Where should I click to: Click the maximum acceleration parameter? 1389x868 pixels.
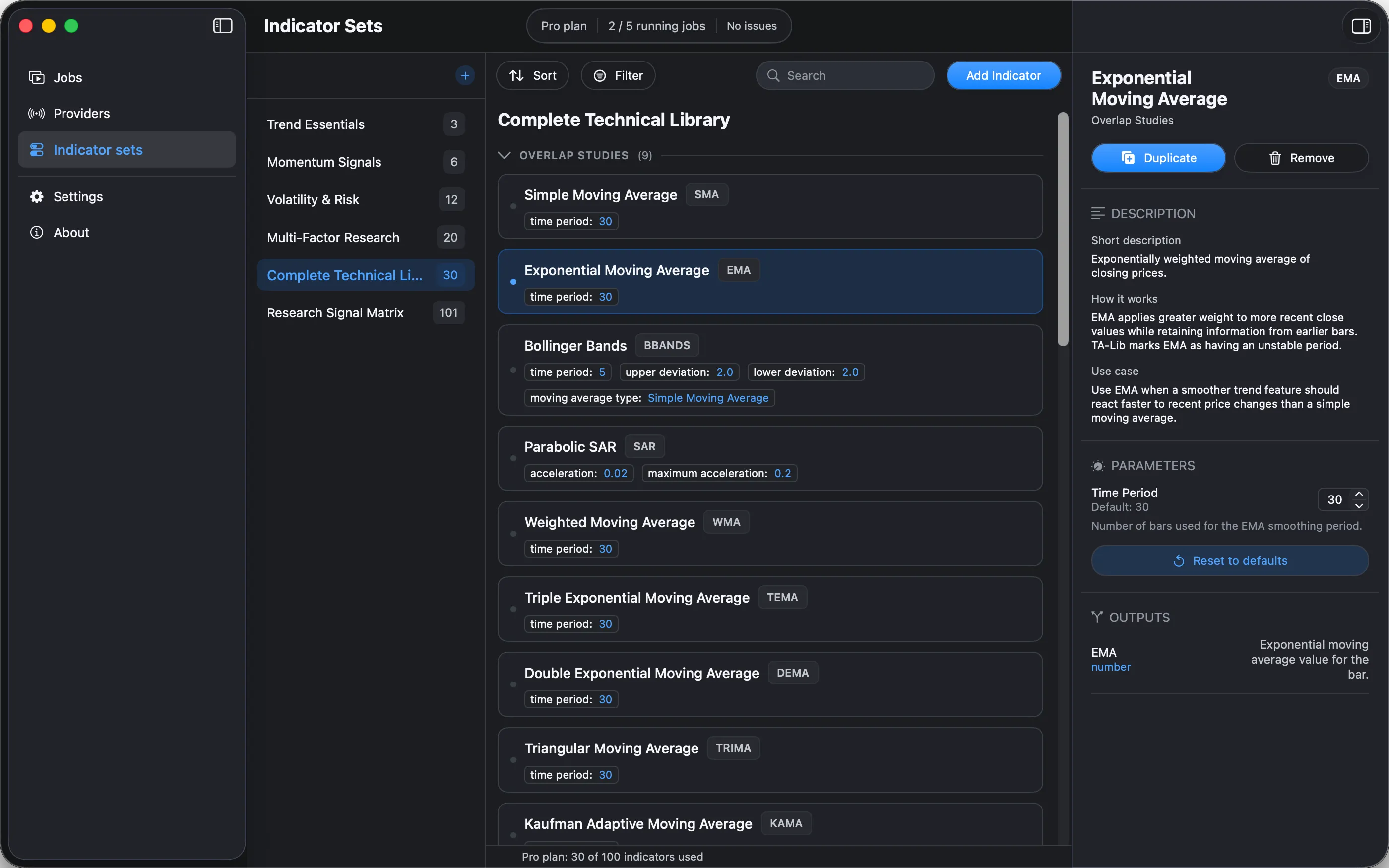tap(719, 473)
